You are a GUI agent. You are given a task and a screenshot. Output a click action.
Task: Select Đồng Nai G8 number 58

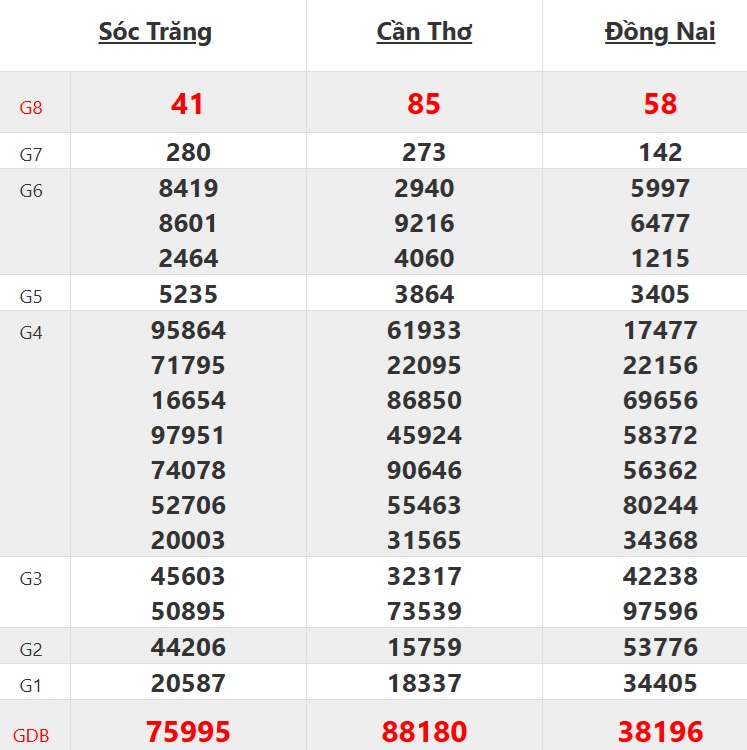click(x=660, y=104)
